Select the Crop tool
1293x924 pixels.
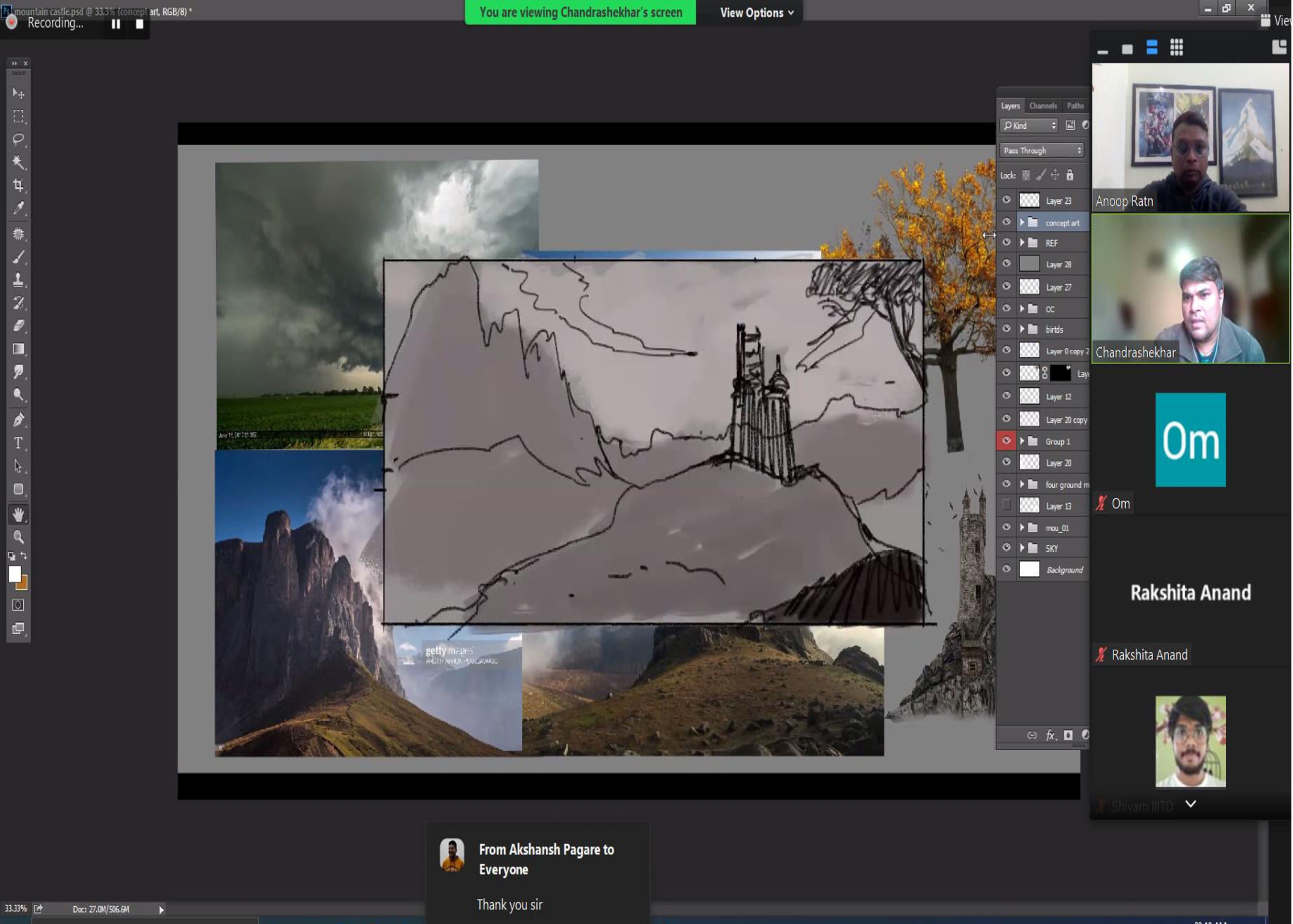[18, 185]
